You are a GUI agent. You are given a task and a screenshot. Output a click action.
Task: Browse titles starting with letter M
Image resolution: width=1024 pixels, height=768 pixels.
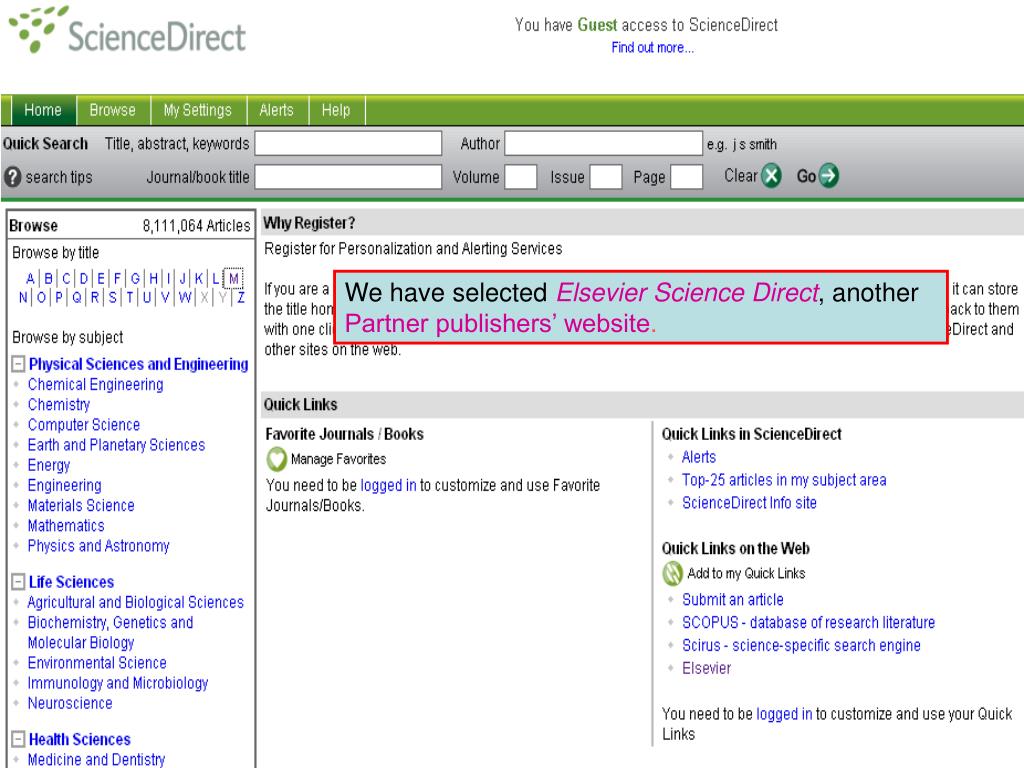click(x=233, y=278)
